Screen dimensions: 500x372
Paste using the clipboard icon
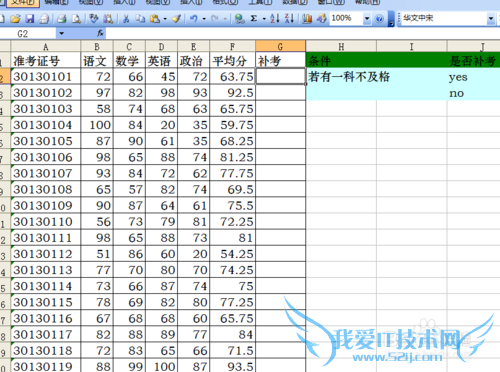(155, 19)
